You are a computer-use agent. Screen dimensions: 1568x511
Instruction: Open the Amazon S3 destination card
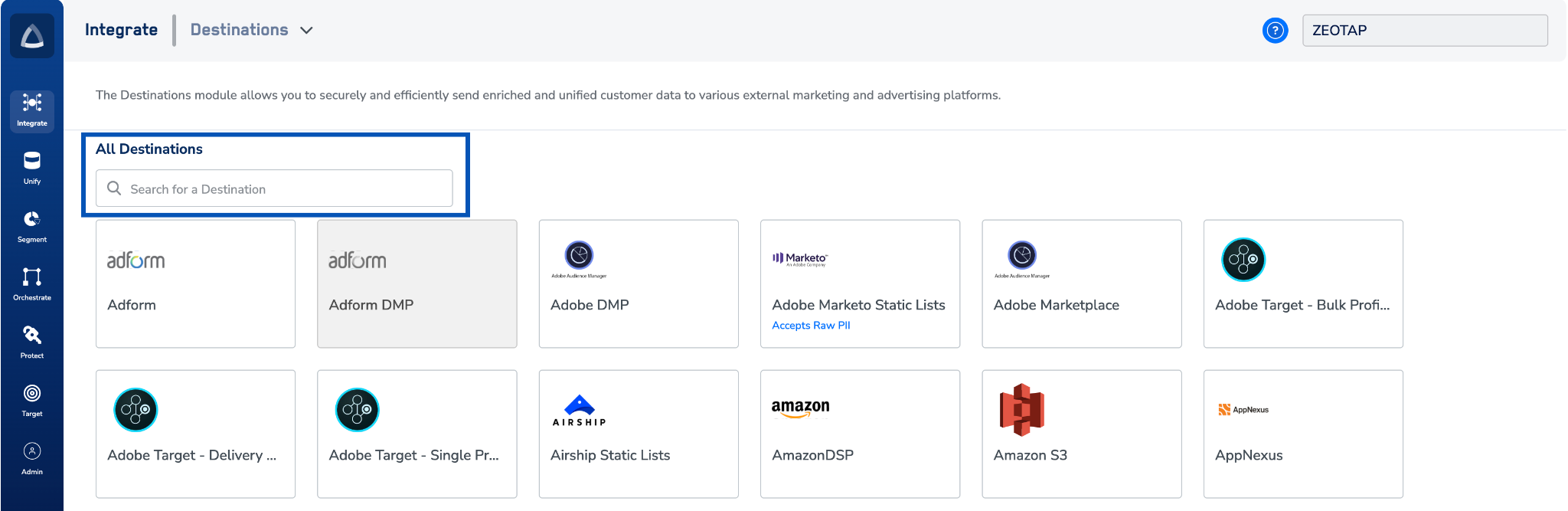pos(1081,434)
